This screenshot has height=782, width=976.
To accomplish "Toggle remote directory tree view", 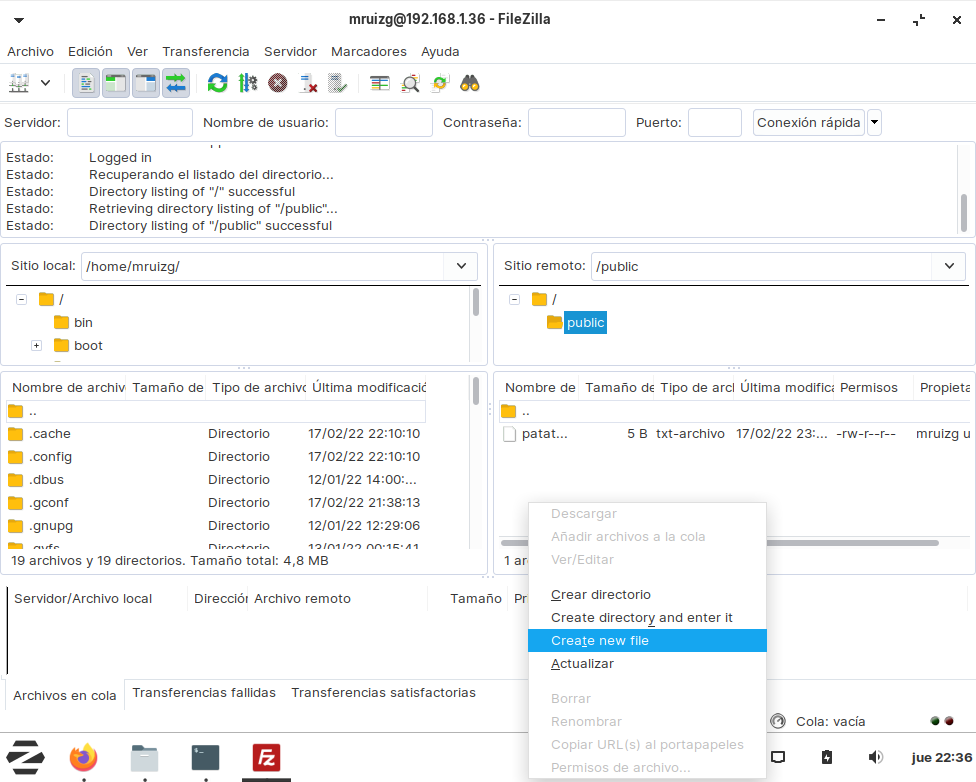I will (146, 83).
